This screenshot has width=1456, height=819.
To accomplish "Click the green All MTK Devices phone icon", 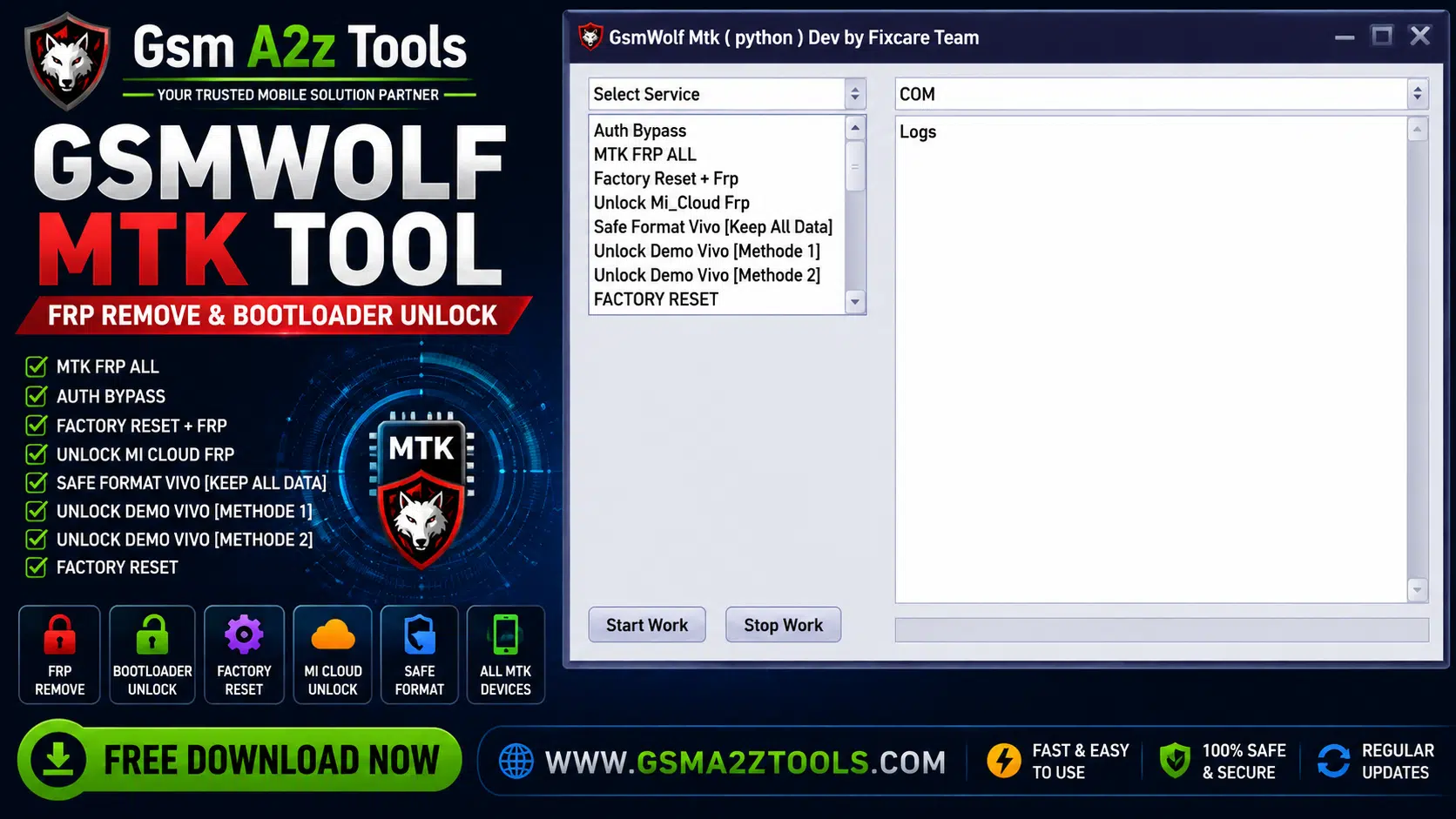I will click(506, 634).
